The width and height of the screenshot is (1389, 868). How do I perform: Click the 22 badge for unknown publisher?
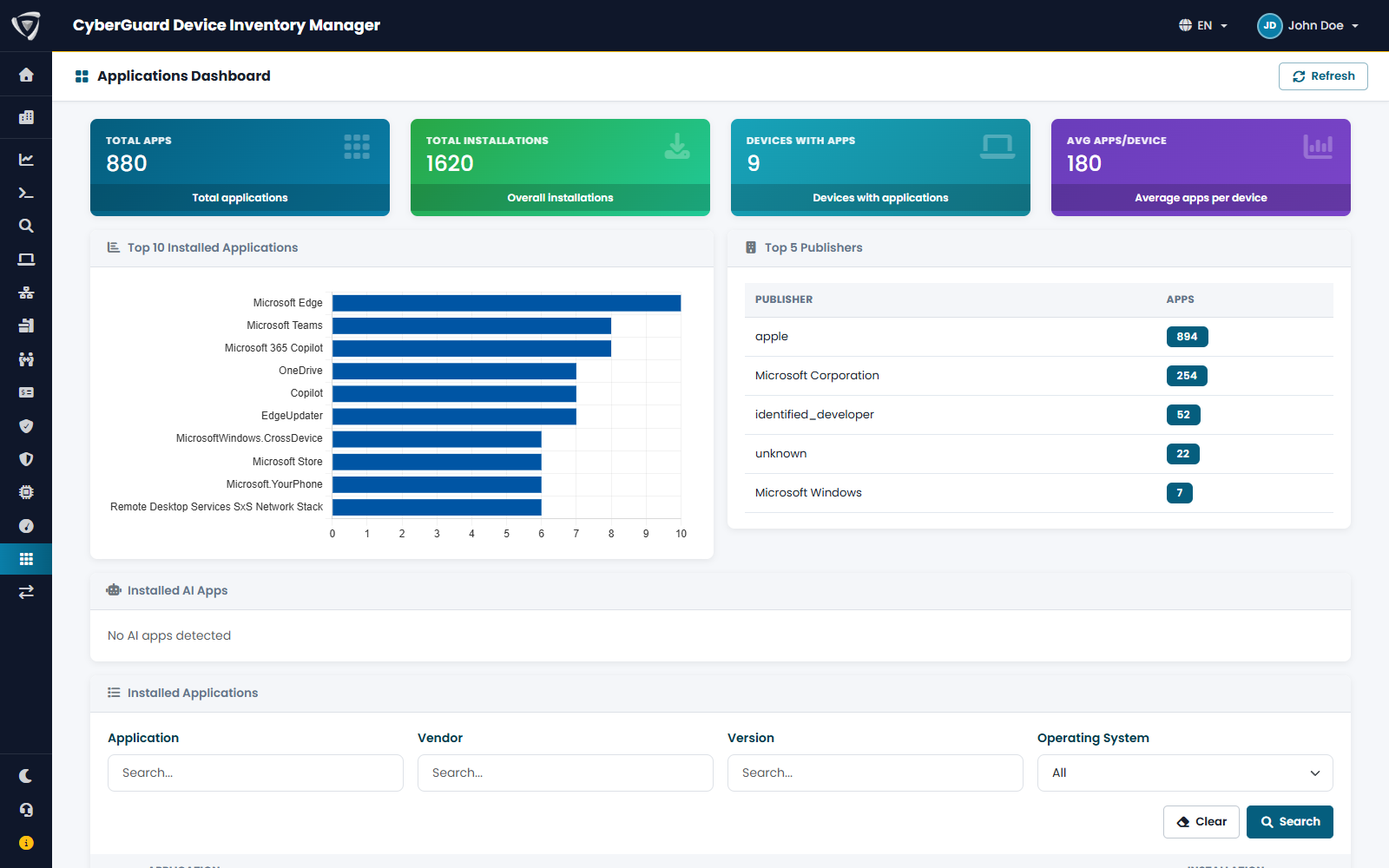click(1183, 454)
